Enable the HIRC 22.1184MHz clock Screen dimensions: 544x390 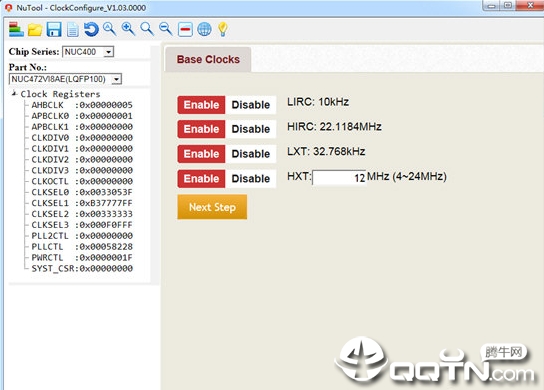(x=201, y=129)
